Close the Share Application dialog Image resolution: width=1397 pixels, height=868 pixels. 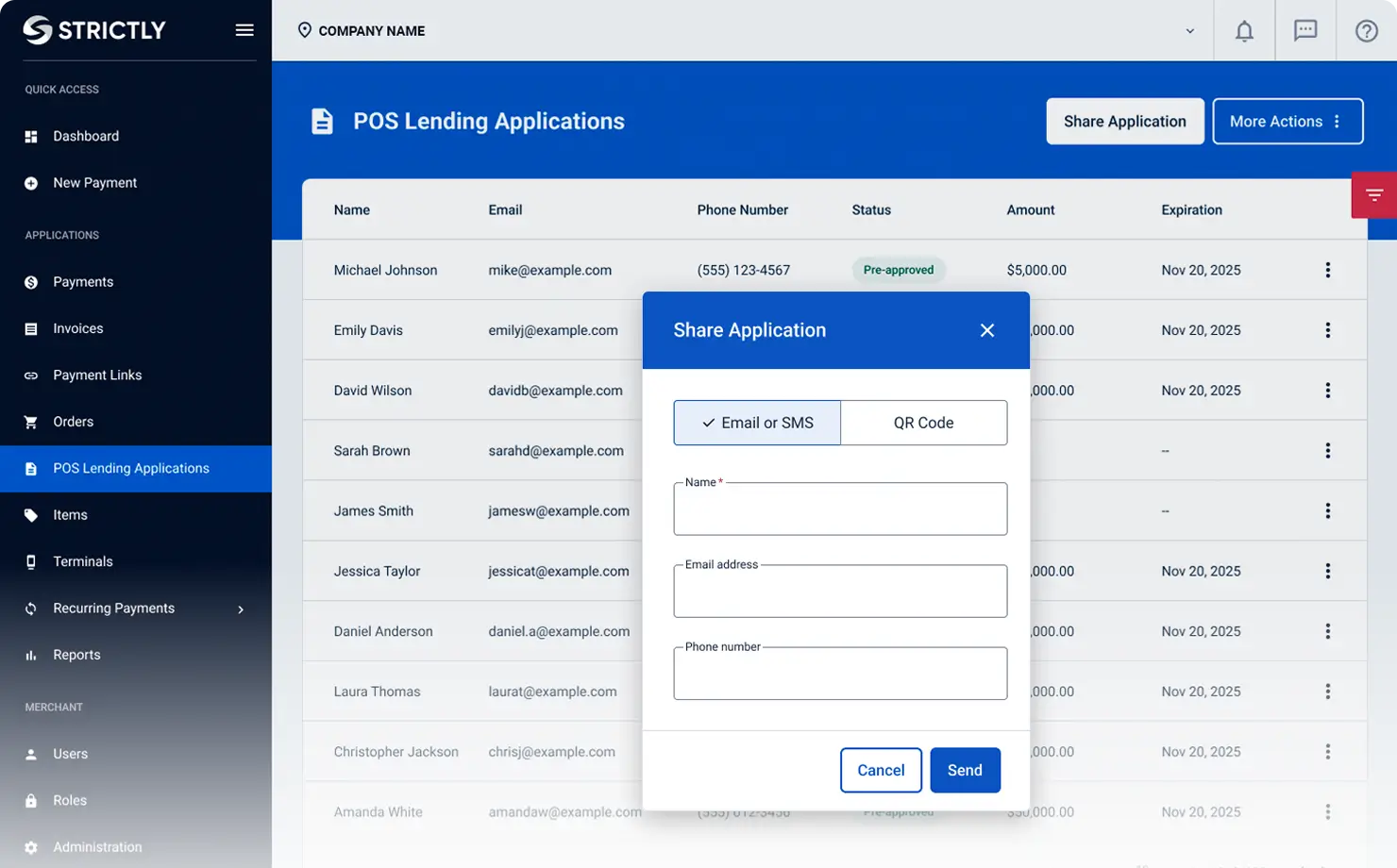click(987, 330)
